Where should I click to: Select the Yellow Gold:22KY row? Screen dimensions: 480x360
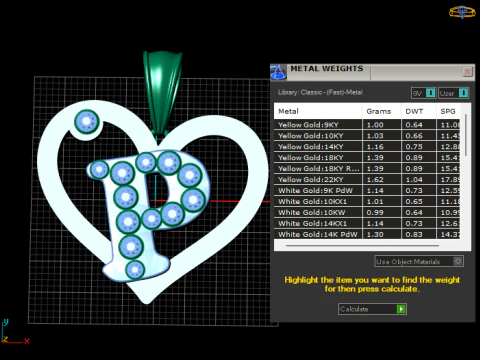point(367,180)
